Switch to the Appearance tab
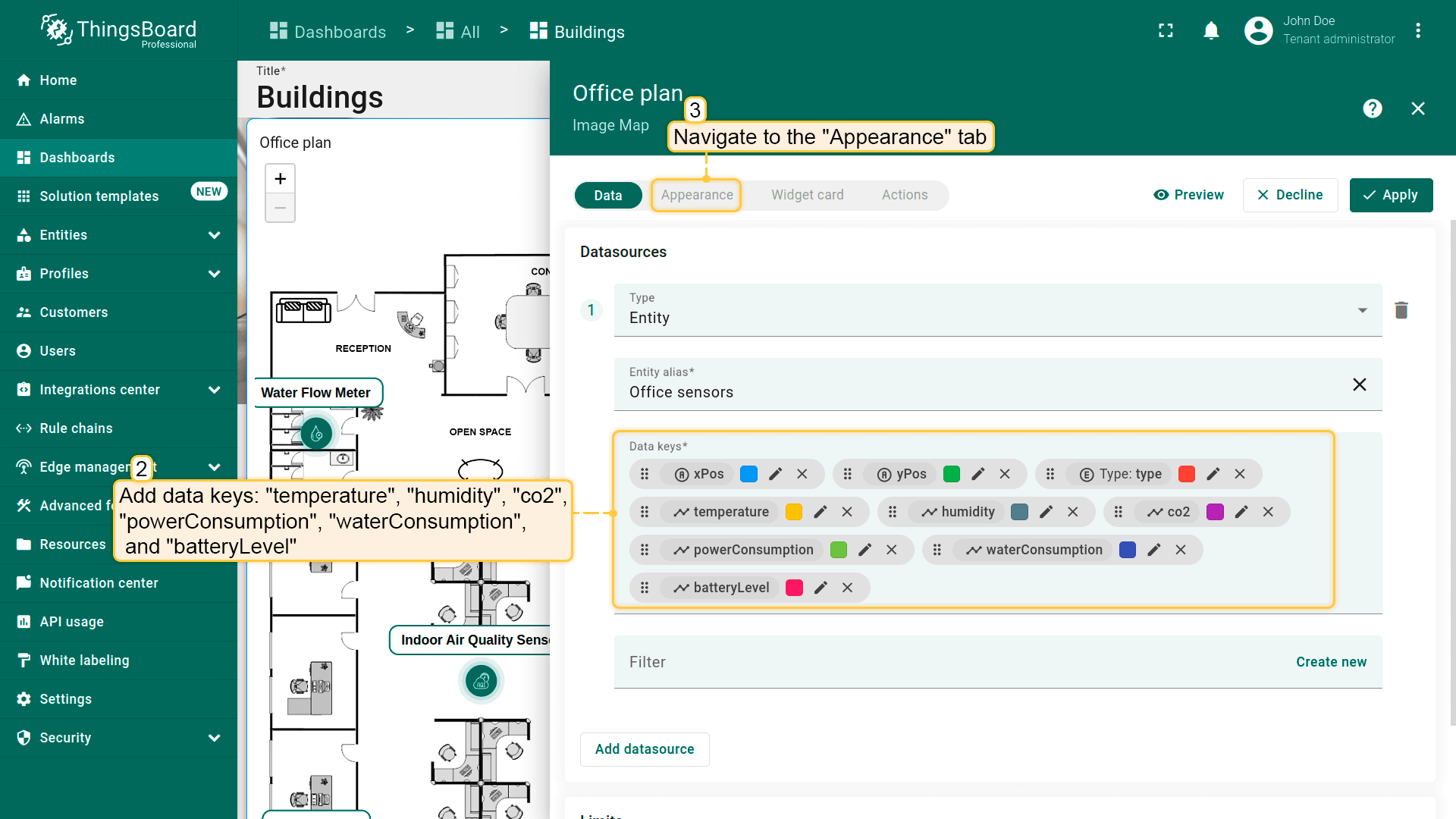 tap(696, 195)
